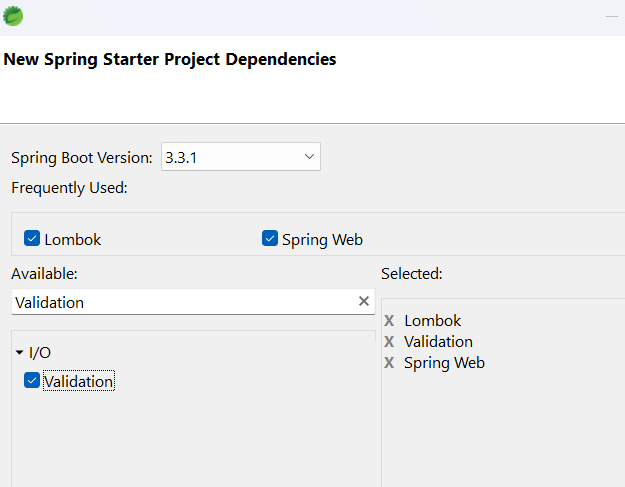The width and height of the screenshot is (625, 487).
Task: Click the Lombok label in Frequently Used
Action: tap(73, 240)
